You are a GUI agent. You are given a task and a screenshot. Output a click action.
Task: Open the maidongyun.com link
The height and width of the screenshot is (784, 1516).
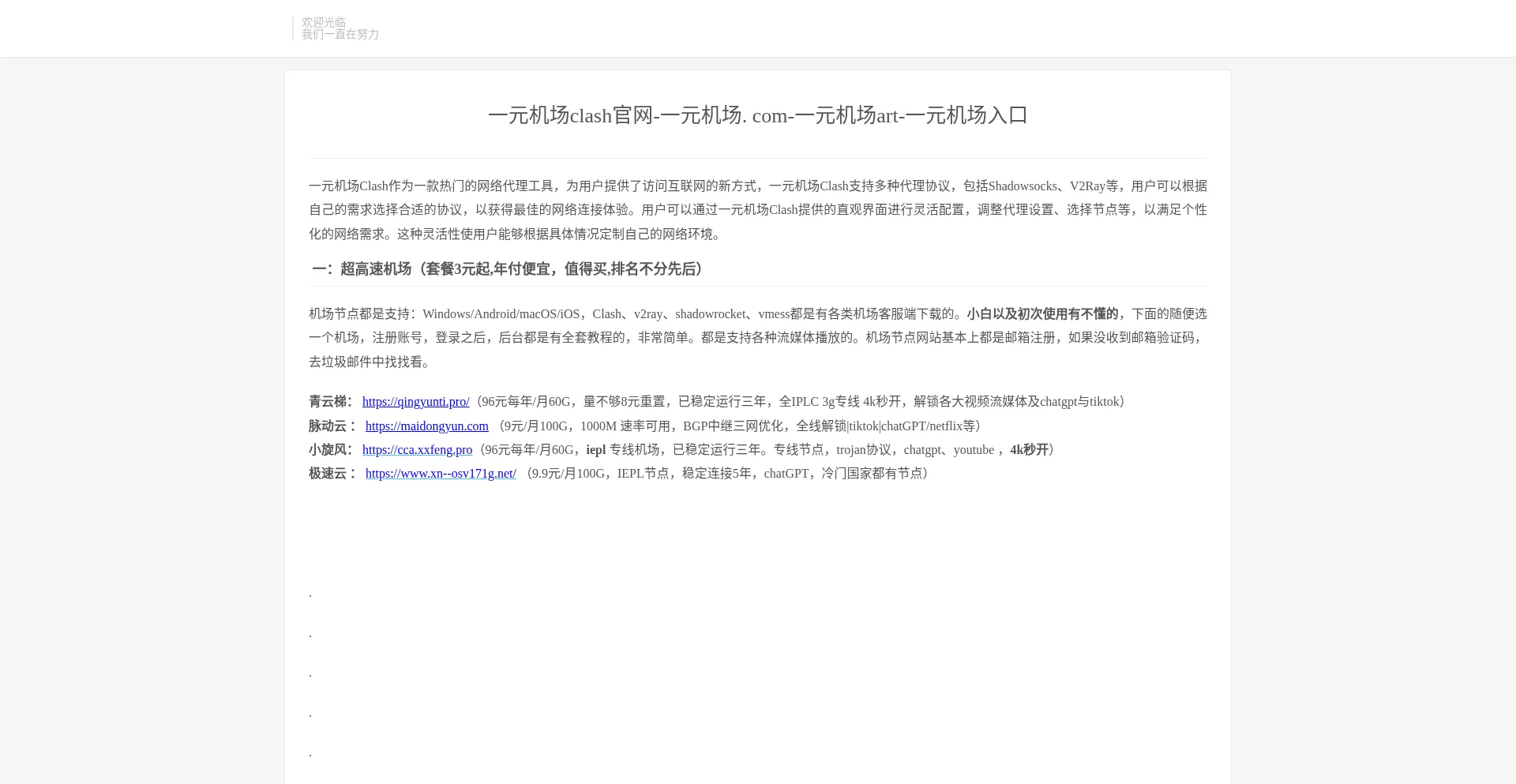(x=426, y=426)
